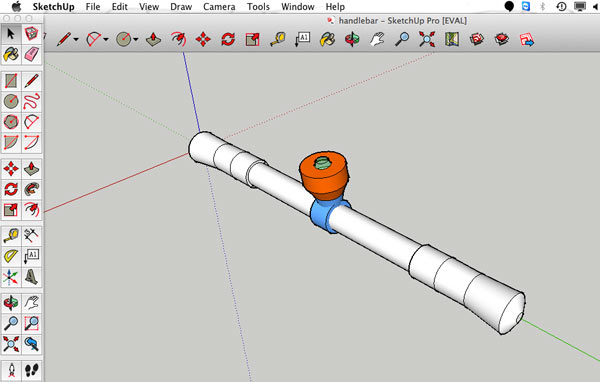Open the Extension Warehouse icon
600x382 pixels.
[x=501, y=39]
